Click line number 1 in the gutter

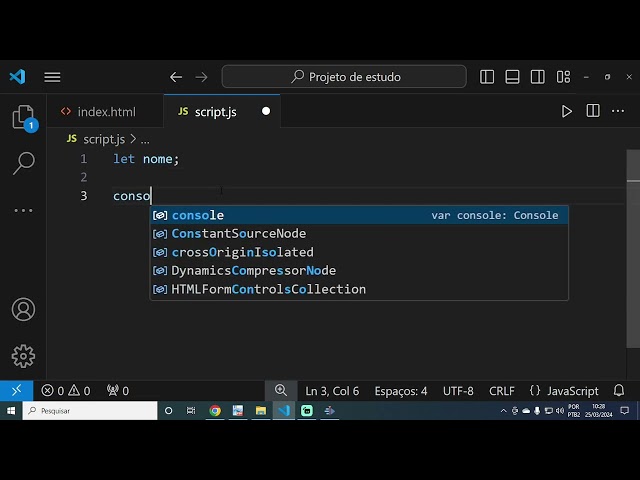[84, 159]
